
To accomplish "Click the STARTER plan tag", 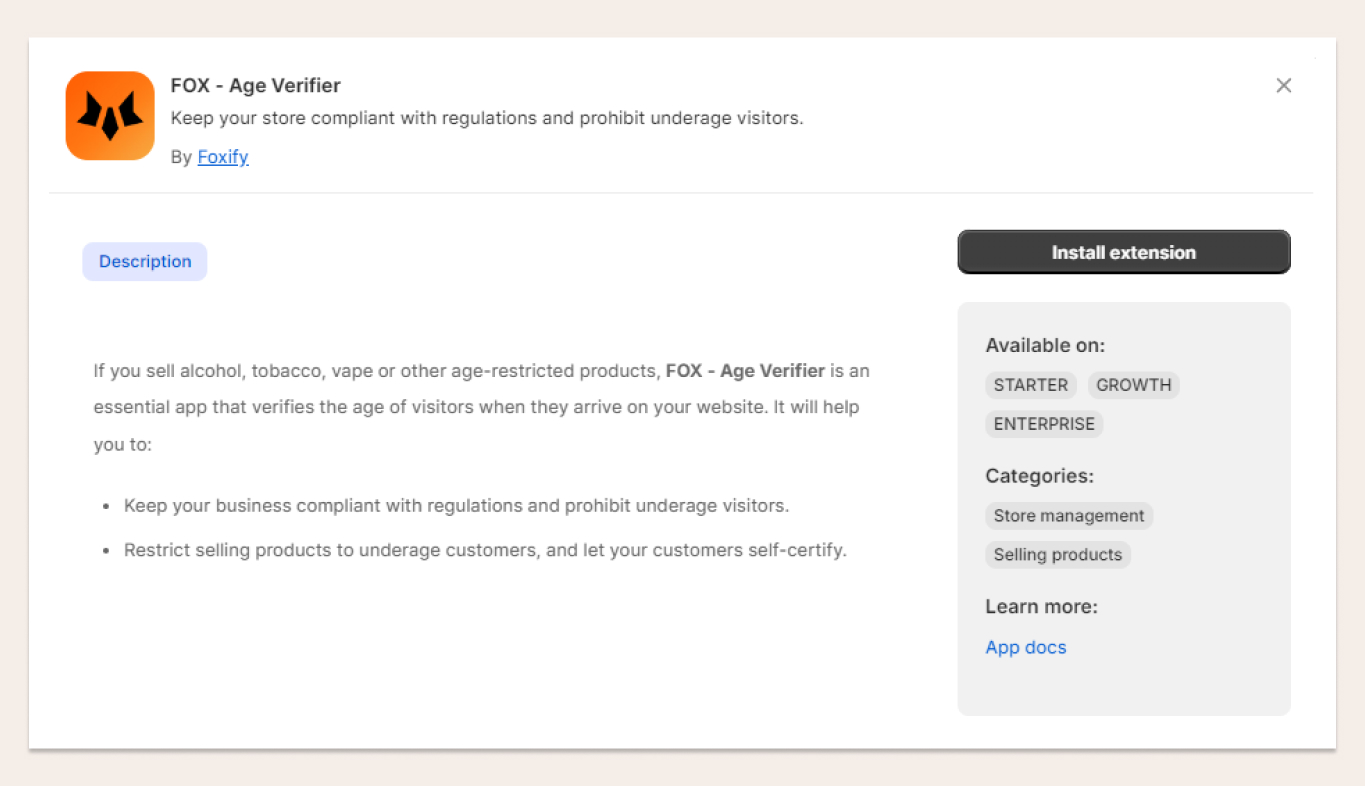I will 1031,385.
